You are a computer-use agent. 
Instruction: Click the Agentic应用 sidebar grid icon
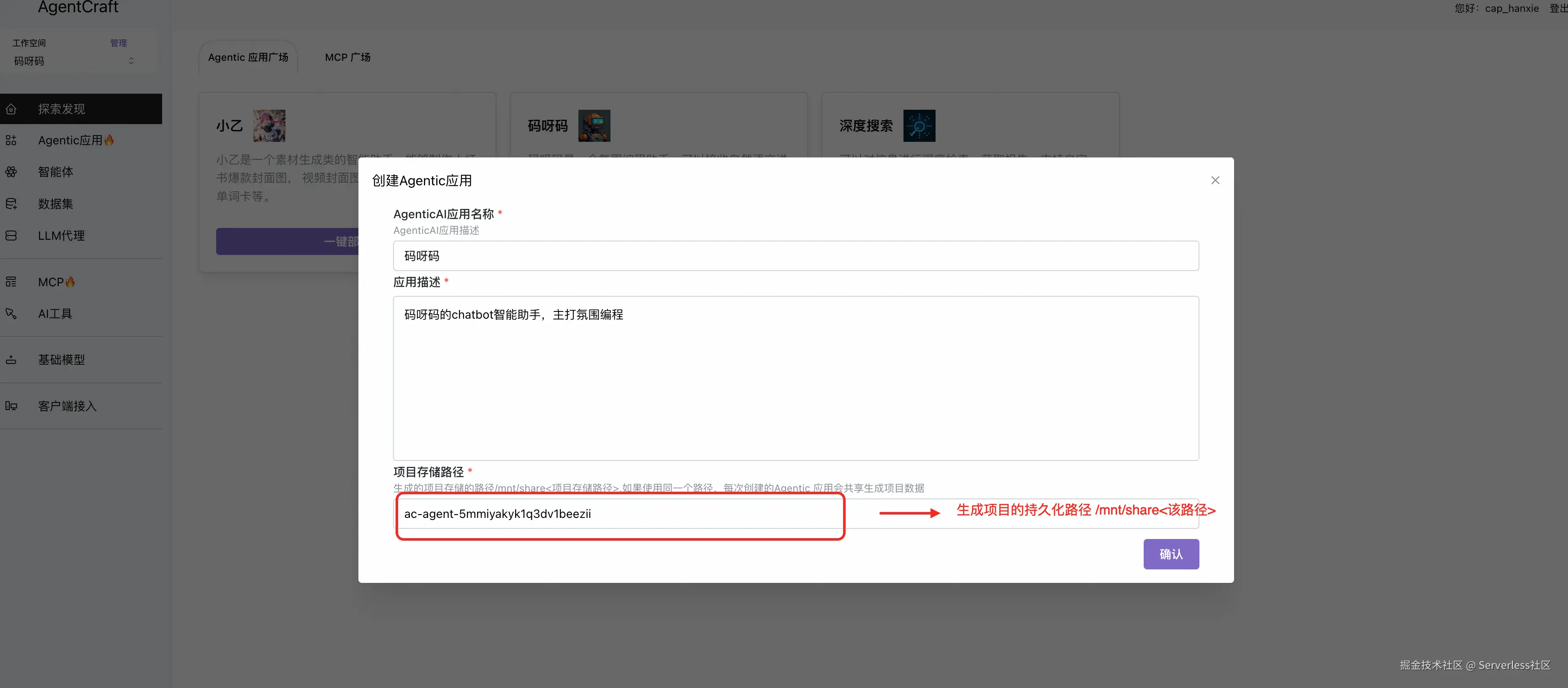coord(11,141)
